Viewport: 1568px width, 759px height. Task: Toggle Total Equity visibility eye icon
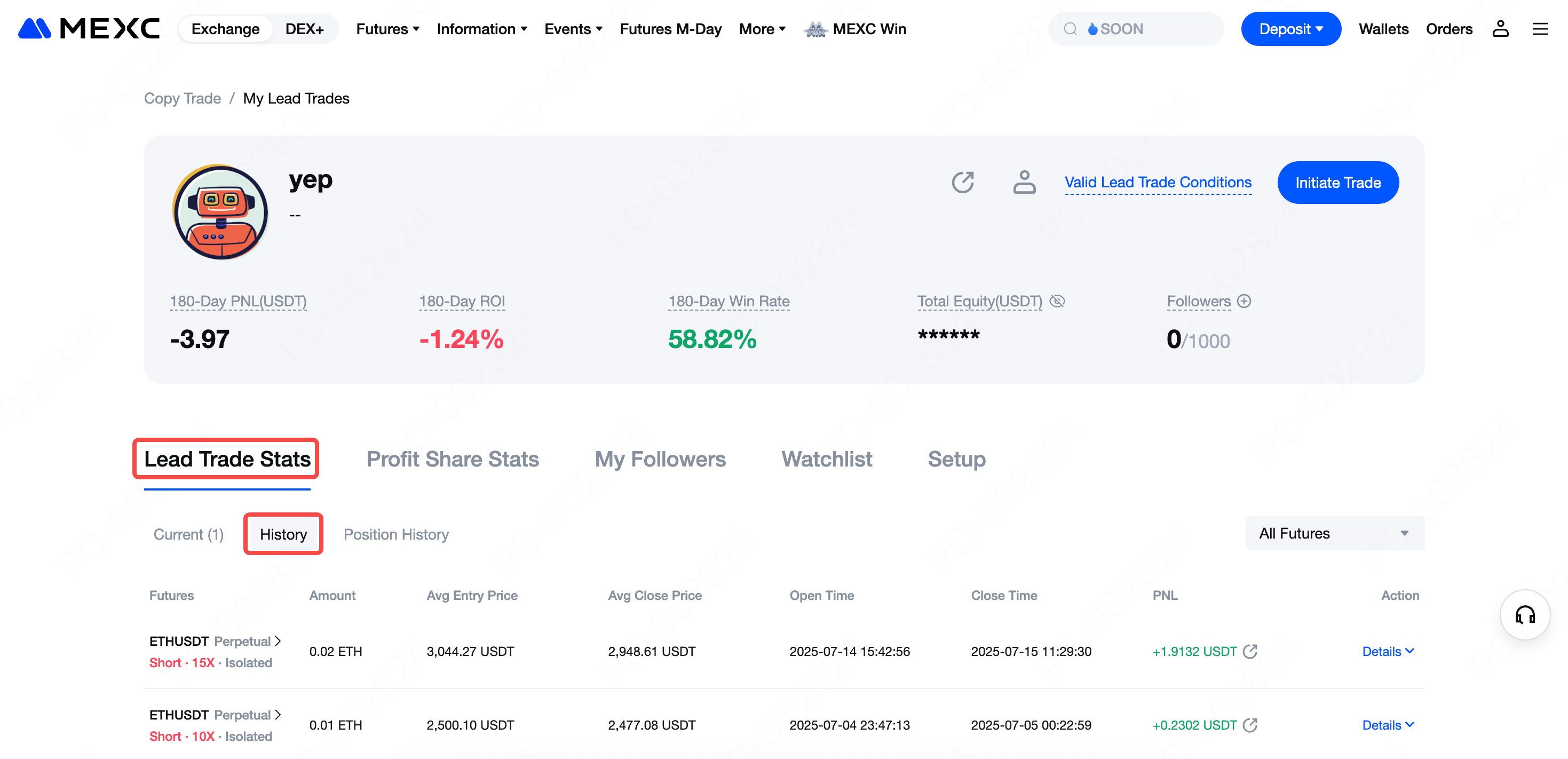1057,301
